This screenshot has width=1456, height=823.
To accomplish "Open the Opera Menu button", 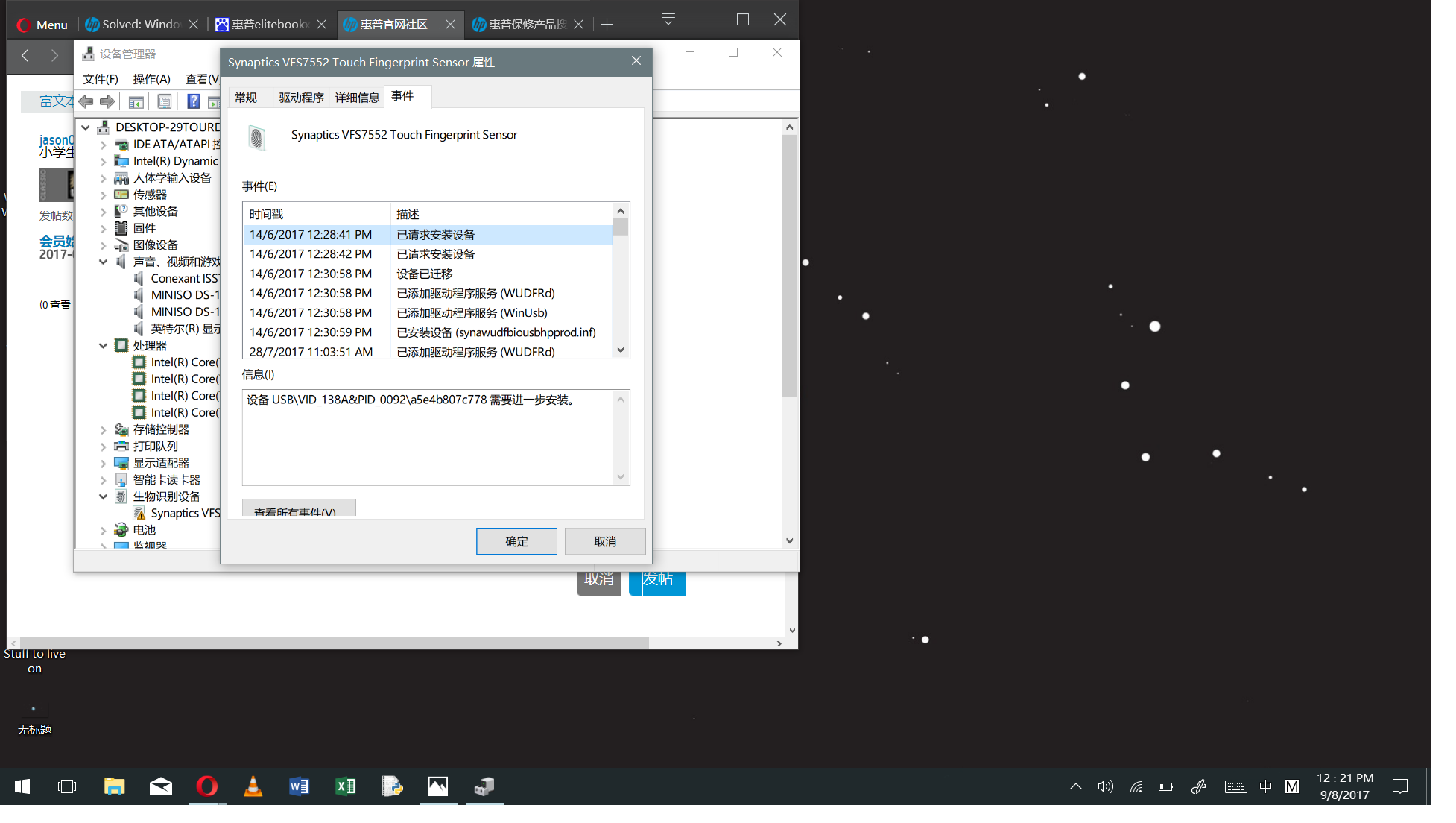I will click(42, 25).
